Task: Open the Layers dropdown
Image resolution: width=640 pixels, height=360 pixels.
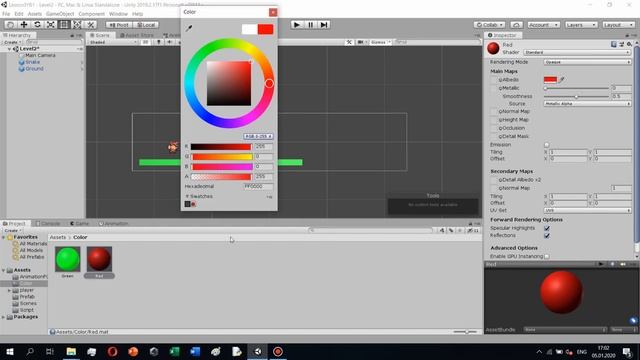Action: 581,25
